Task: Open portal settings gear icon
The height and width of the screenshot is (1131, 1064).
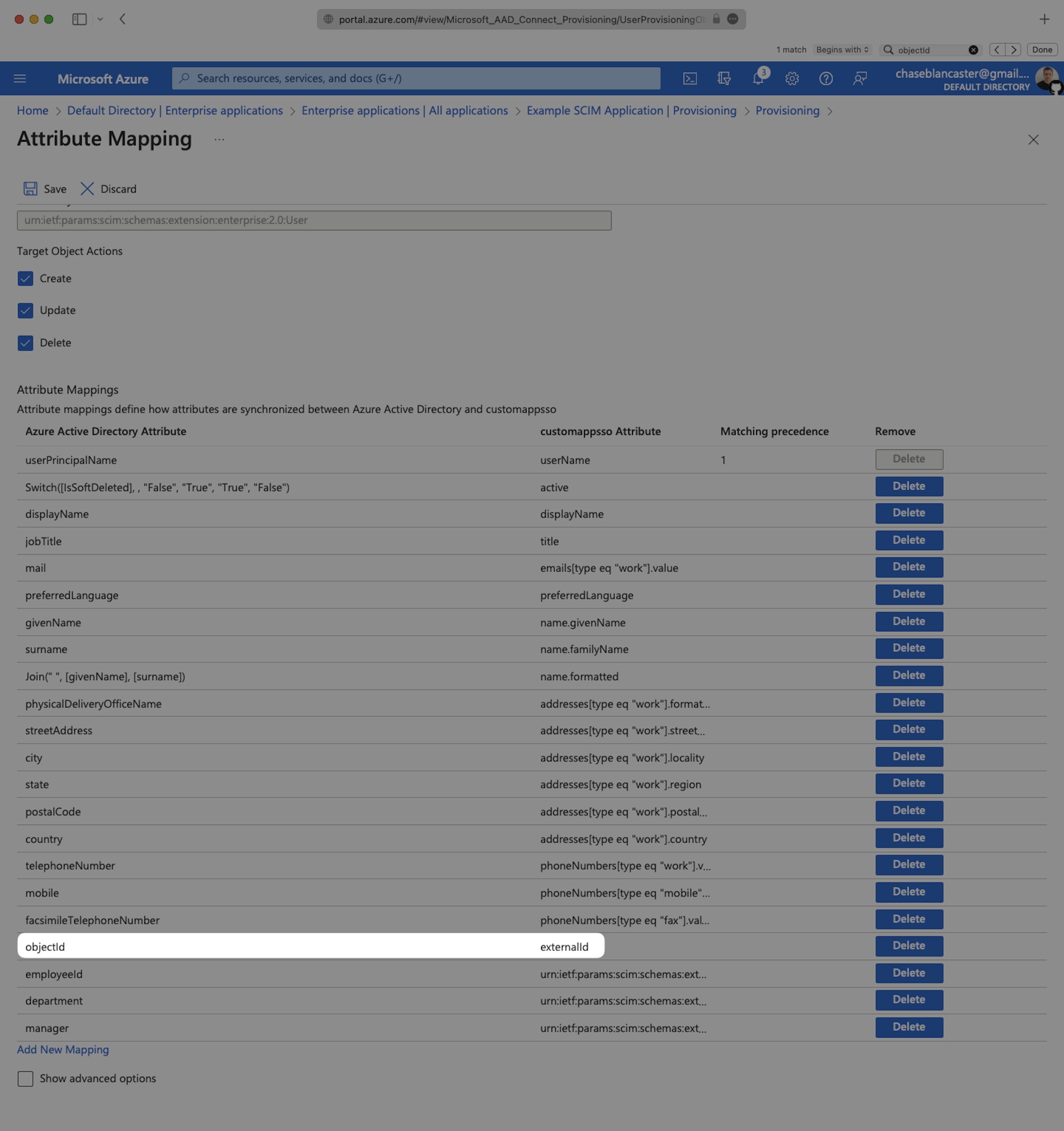Action: (792, 78)
